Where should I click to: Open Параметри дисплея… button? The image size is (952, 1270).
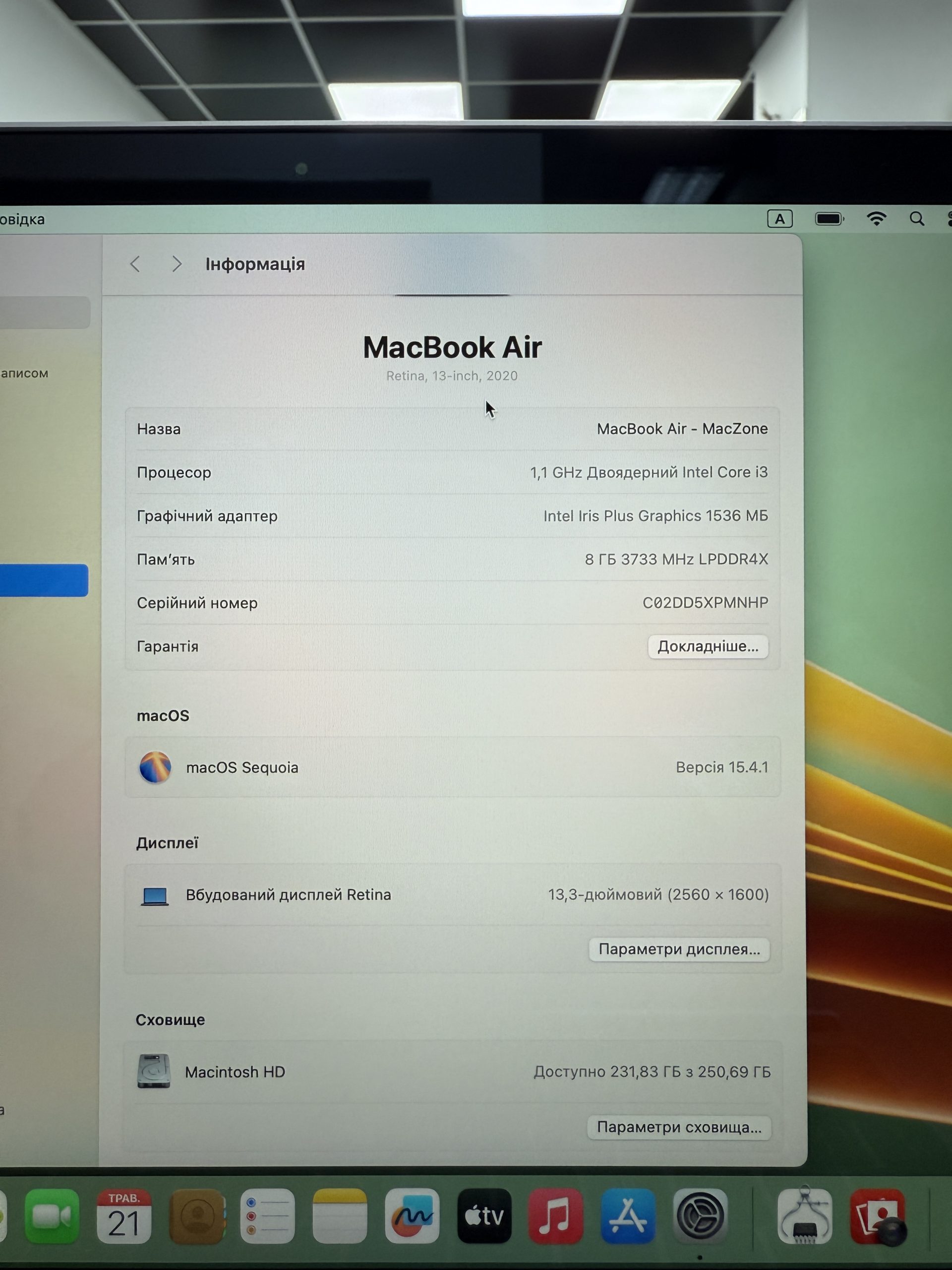(x=679, y=949)
